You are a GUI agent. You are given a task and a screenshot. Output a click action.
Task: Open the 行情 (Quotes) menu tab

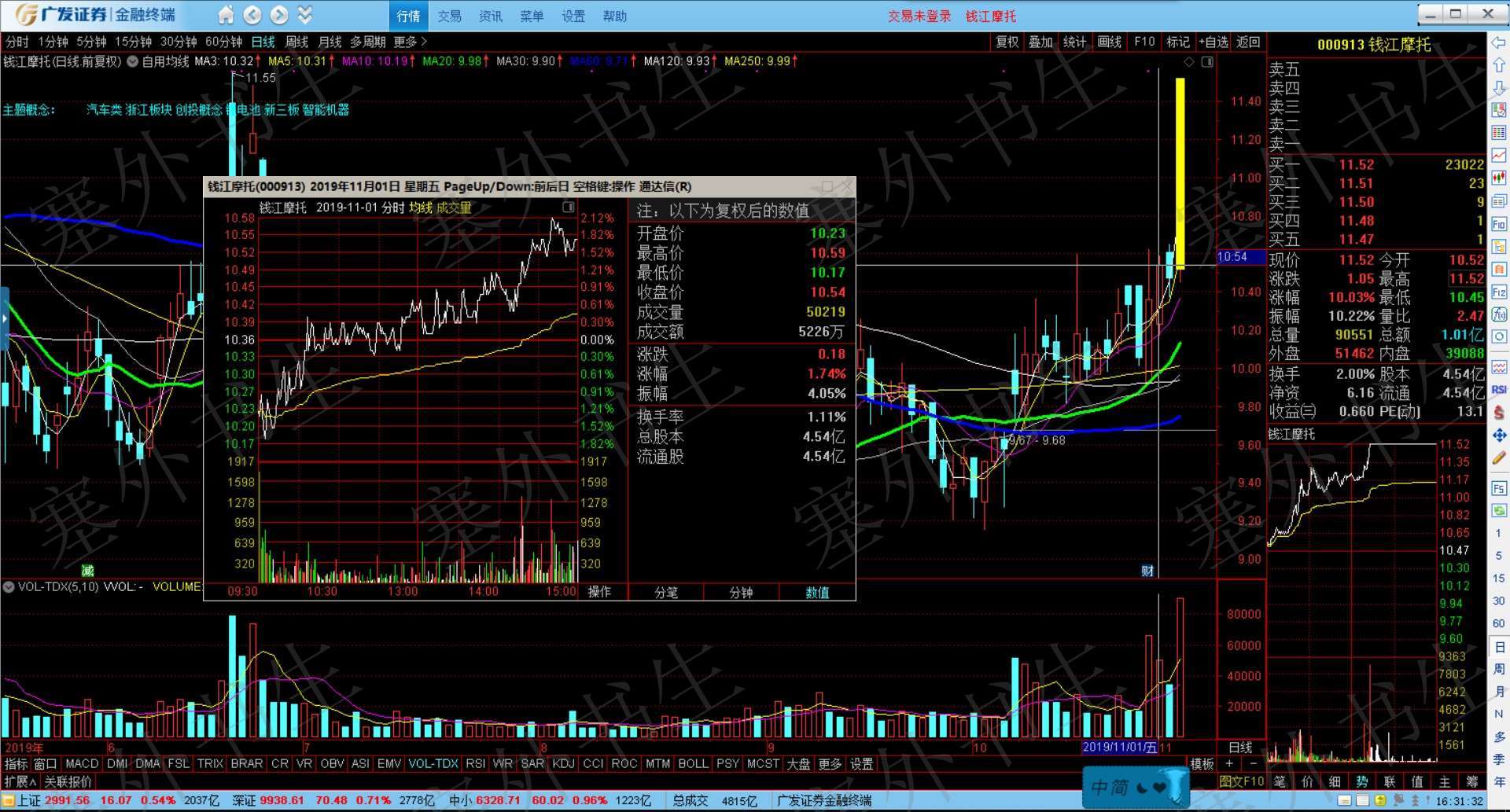click(x=408, y=16)
